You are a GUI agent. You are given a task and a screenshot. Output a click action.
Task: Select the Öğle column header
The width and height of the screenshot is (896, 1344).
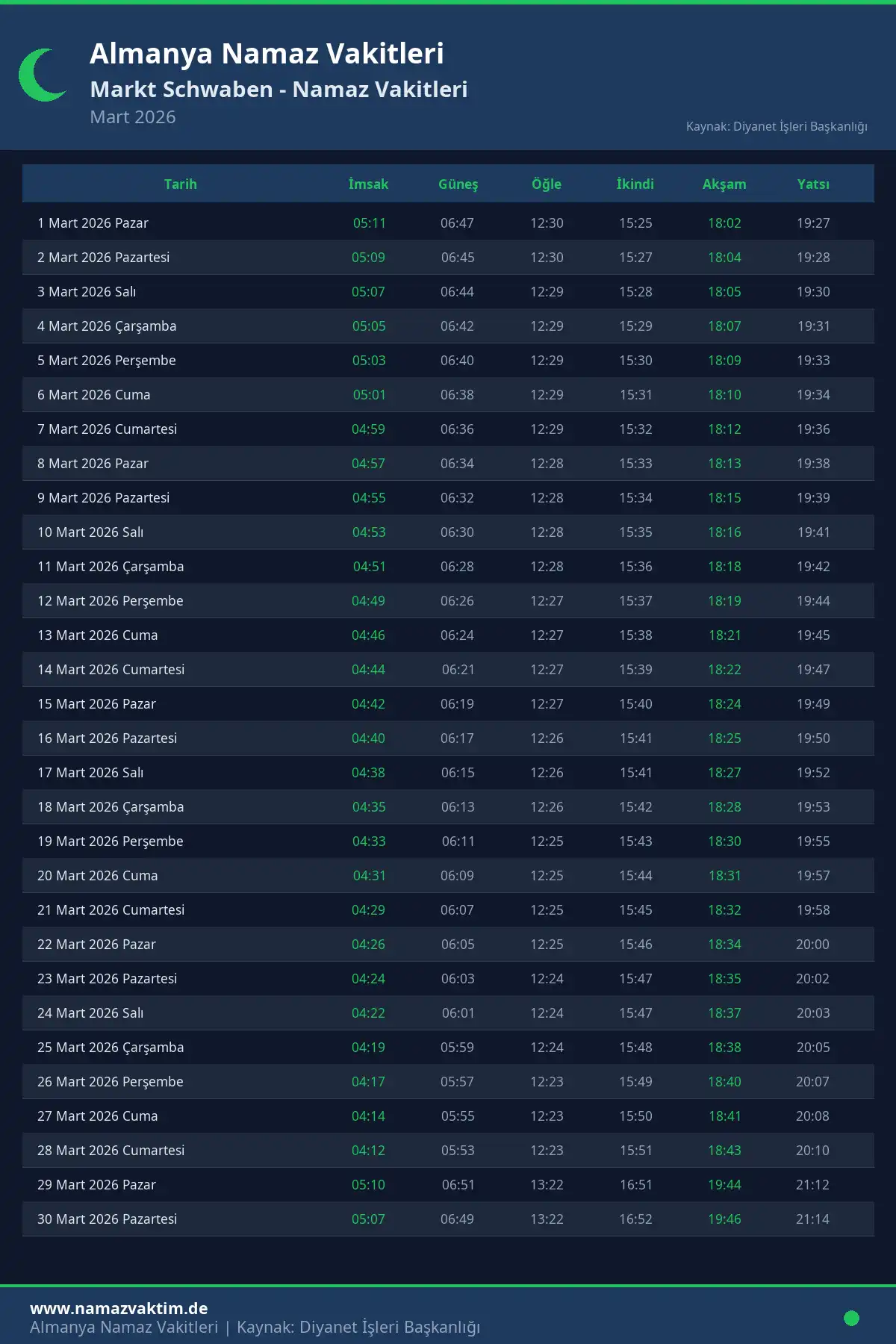coord(547,184)
